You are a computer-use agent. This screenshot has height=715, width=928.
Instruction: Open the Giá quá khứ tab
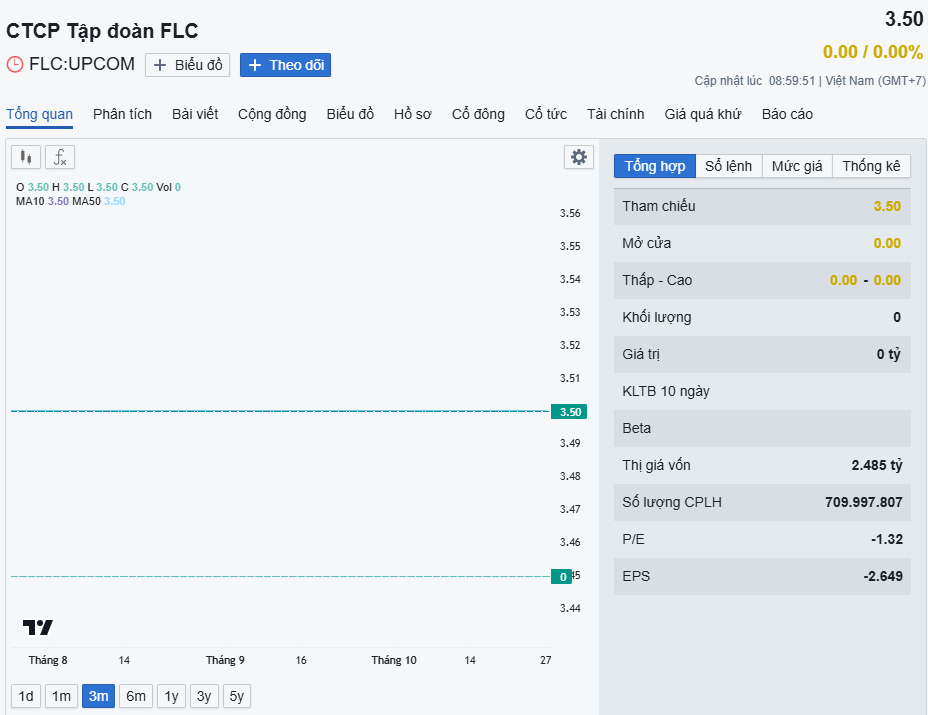coord(703,114)
